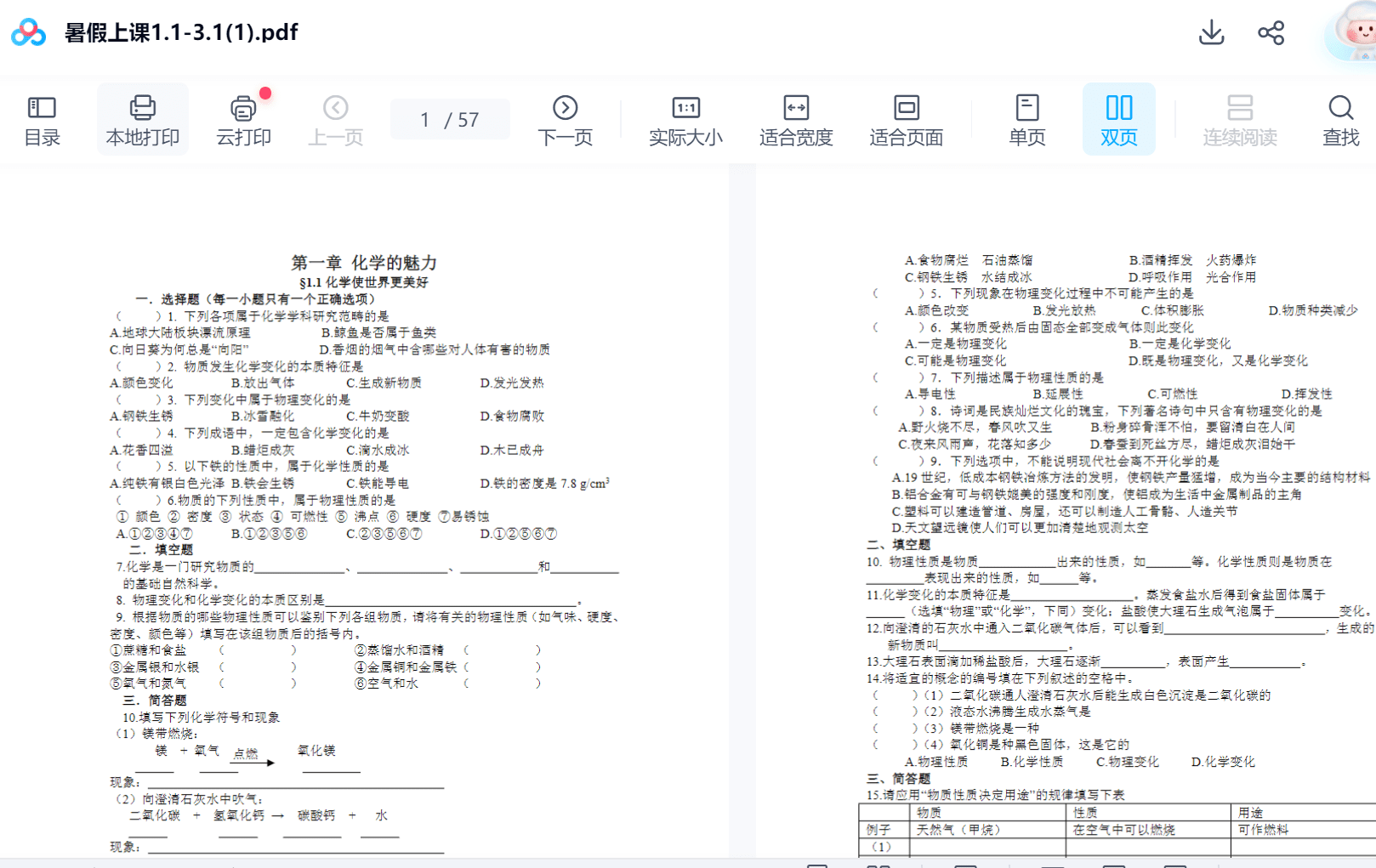
Task: Choose 适合宽度 fit width view
Action: tap(796, 120)
